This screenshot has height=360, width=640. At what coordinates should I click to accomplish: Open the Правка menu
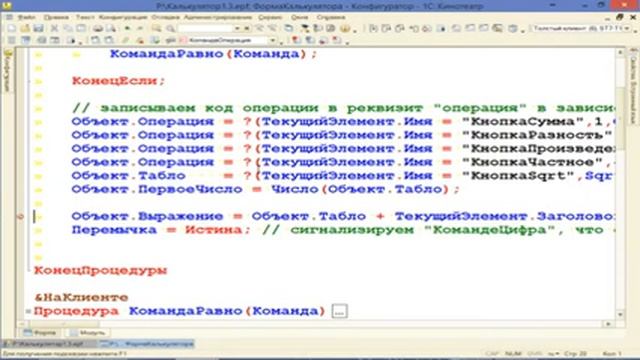pyautogui.click(x=56, y=17)
